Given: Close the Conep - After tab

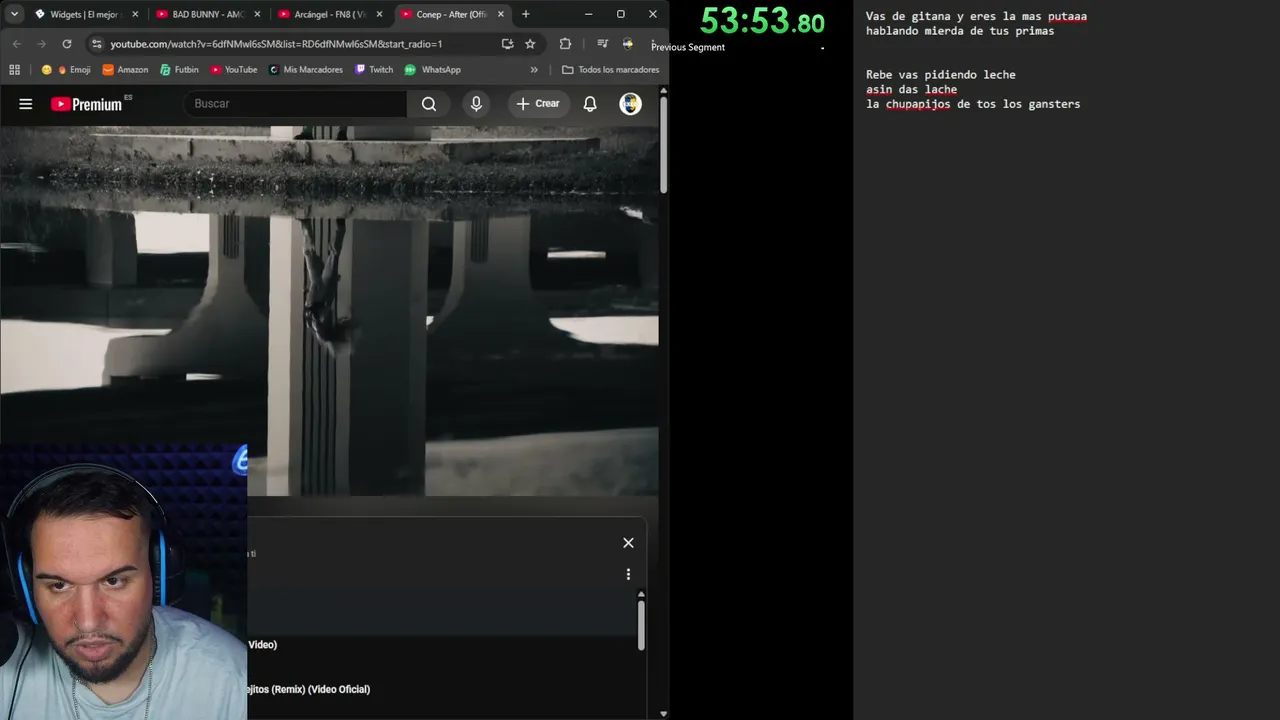Looking at the screenshot, I should 501,14.
